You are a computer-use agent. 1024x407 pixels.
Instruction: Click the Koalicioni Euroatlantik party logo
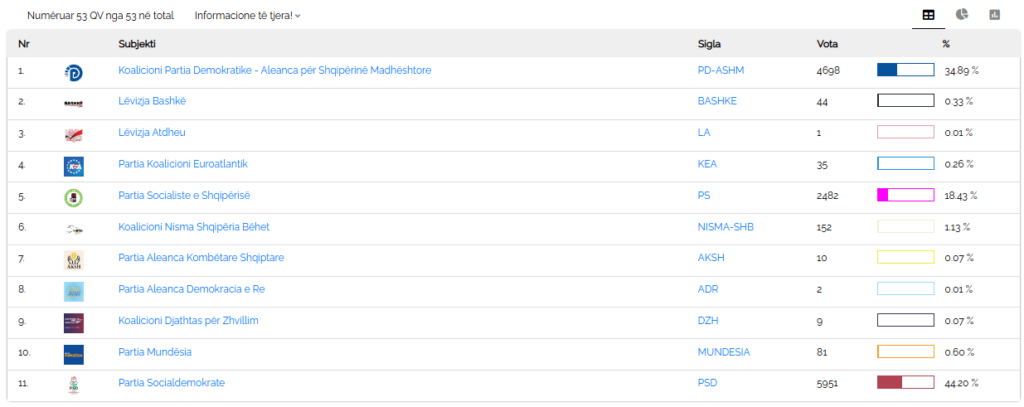coord(73,166)
